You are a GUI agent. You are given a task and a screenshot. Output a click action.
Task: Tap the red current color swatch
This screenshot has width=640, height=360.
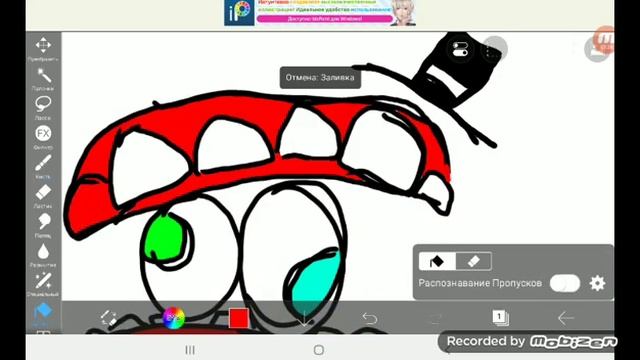point(239,318)
